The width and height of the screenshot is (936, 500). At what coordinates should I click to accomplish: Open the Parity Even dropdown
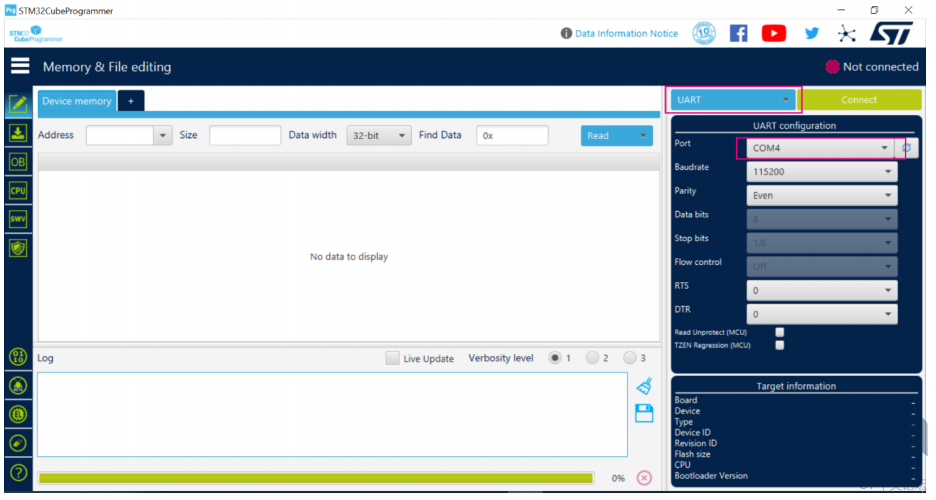click(x=821, y=196)
